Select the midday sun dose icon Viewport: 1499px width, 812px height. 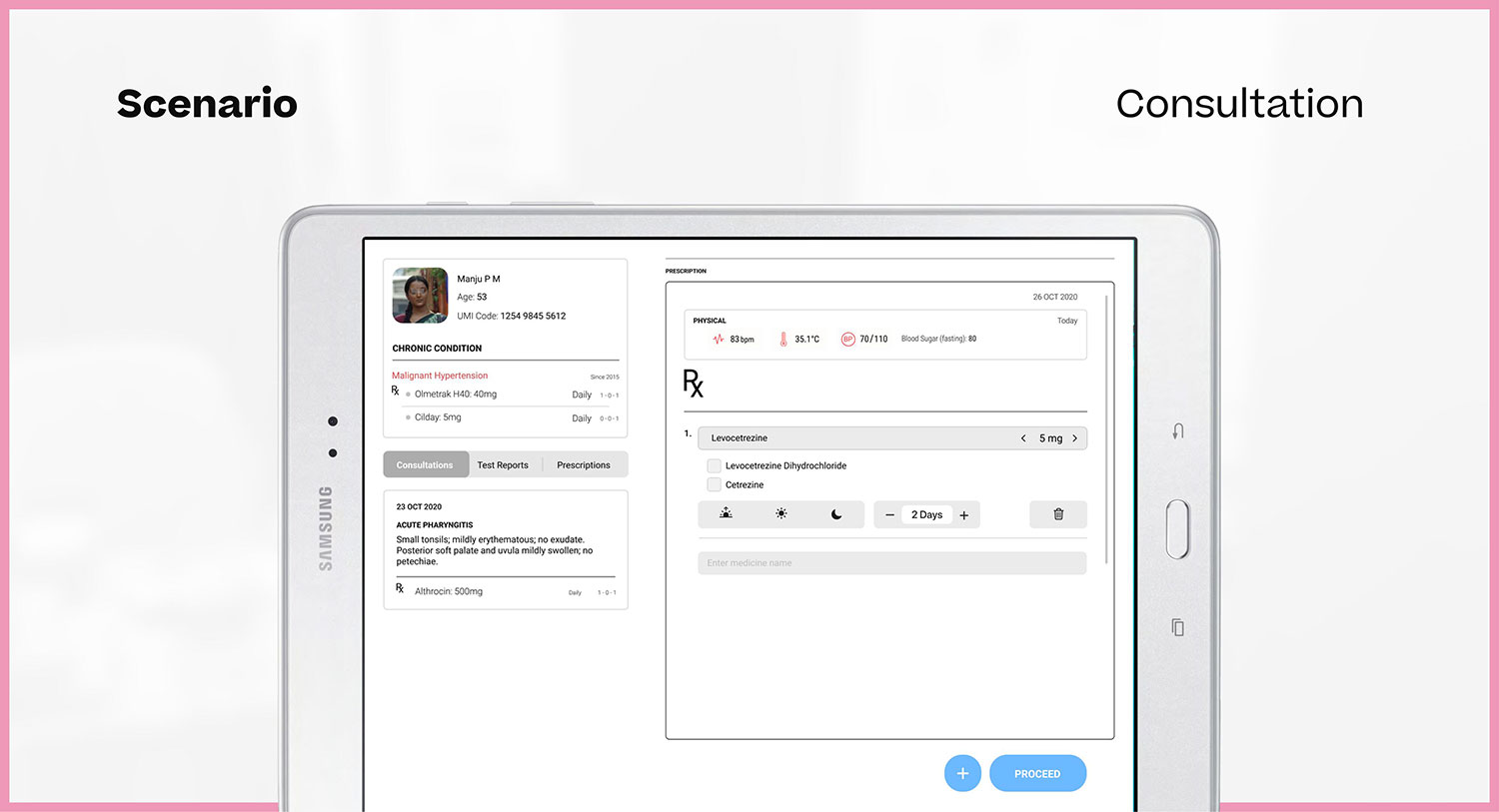tap(781, 514)
